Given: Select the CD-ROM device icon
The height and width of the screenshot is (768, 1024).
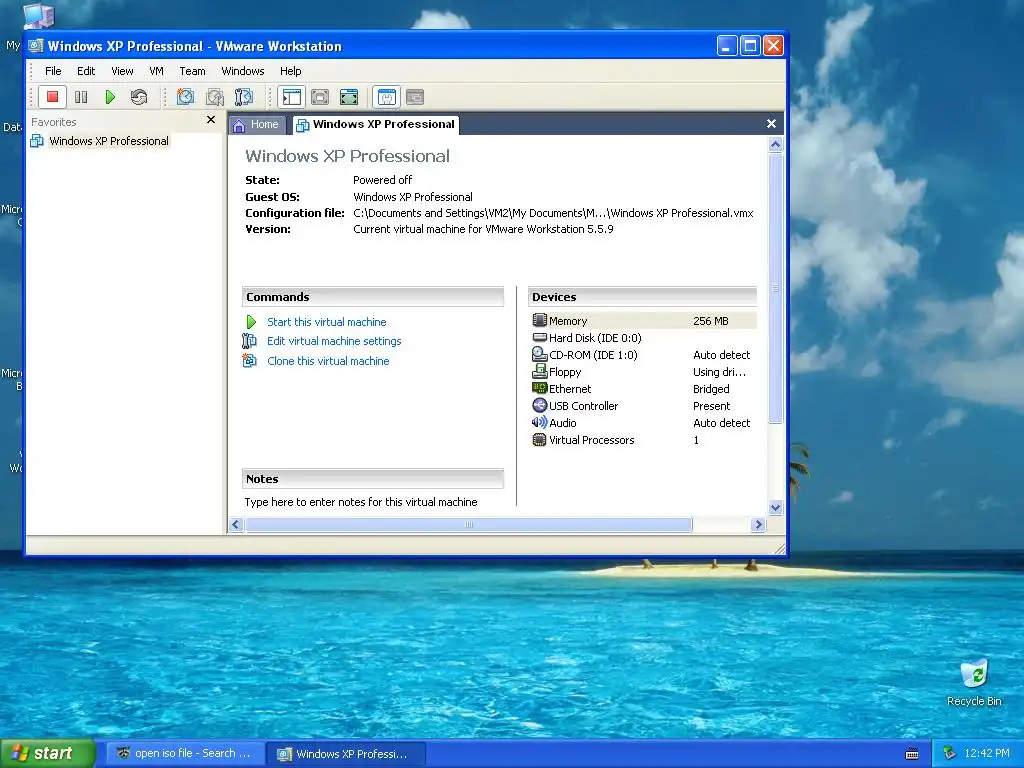Looking at the screenshot, I should (x=539, y=354).
